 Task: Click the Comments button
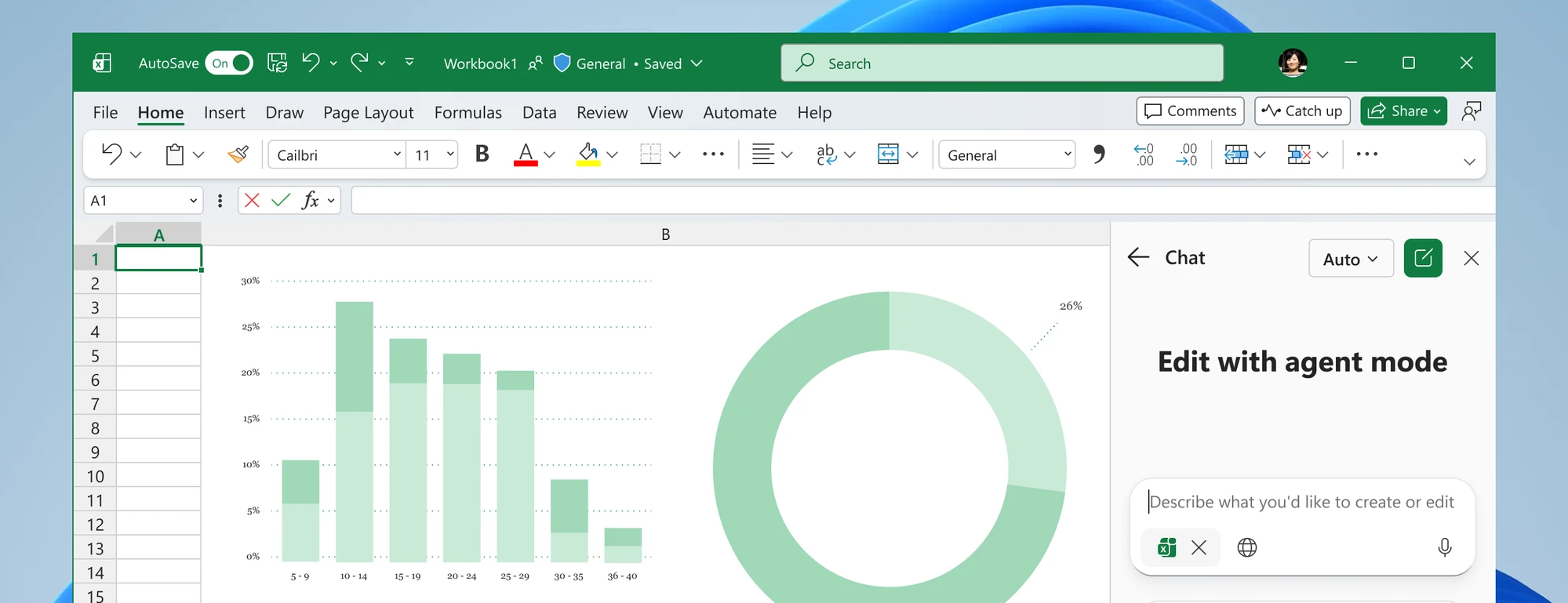pos(1190,111)
